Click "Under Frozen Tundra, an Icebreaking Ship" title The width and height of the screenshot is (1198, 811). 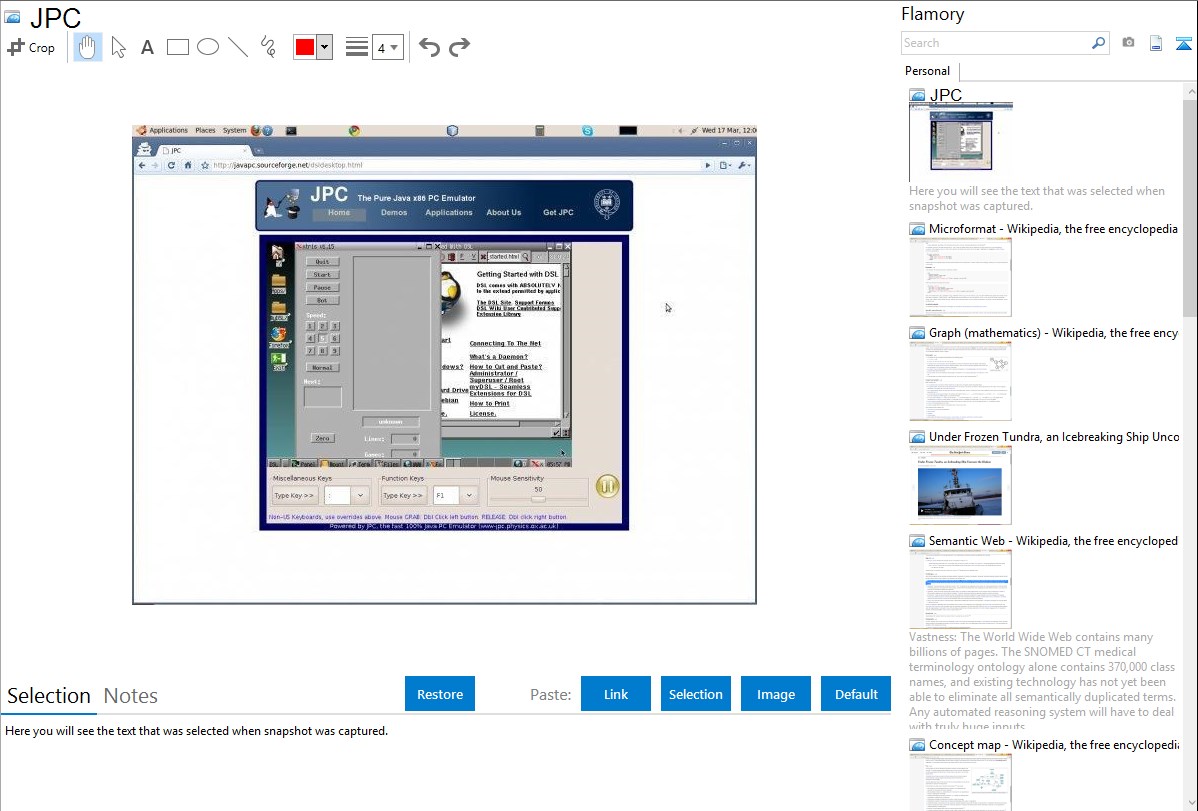[x=1054, y=436]
